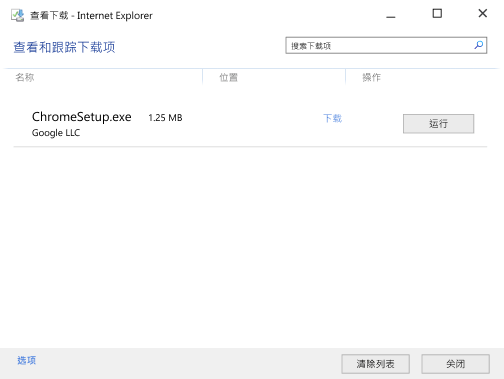Focus the 搜索下载项 search field

click(x=386, y=45)
